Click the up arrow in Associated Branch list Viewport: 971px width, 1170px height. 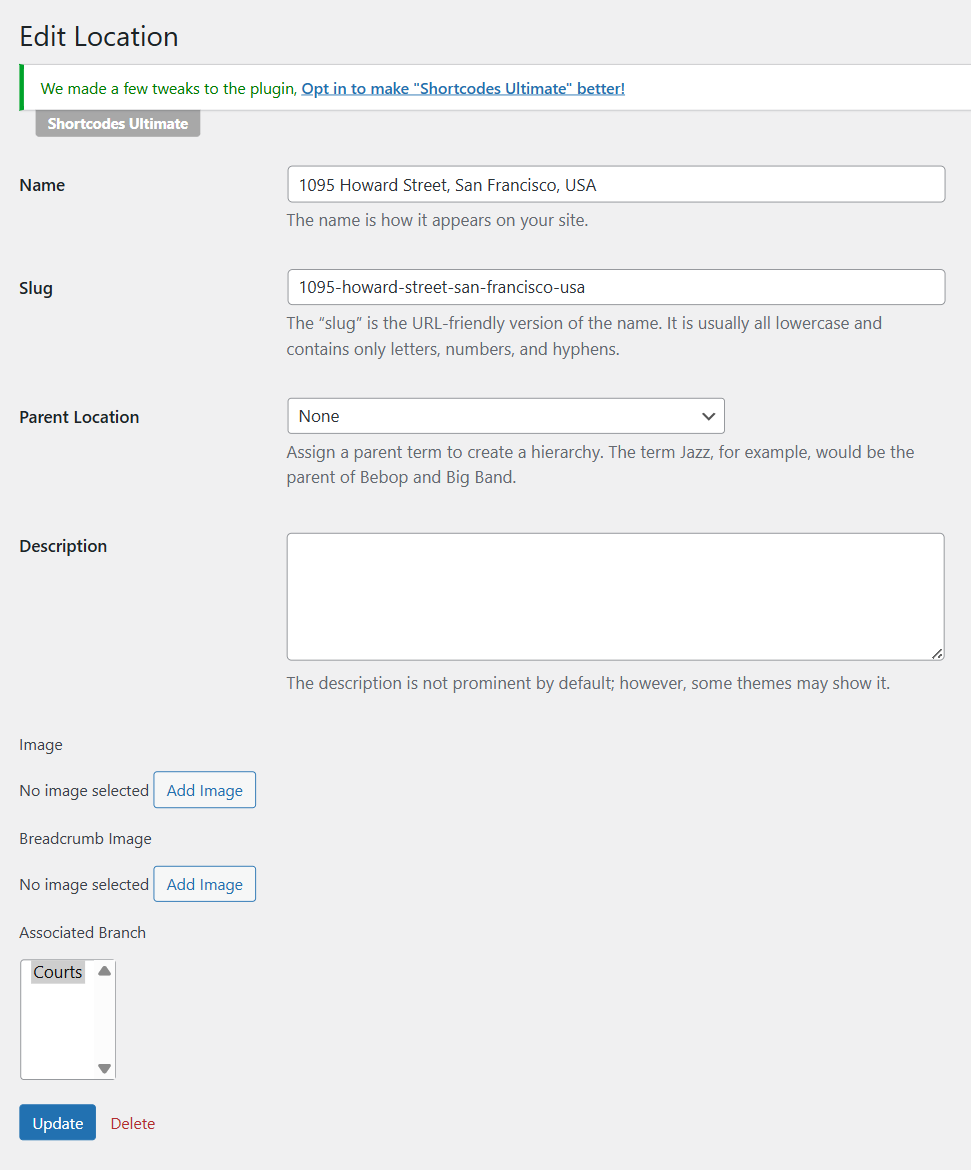(x=105, y=971)
